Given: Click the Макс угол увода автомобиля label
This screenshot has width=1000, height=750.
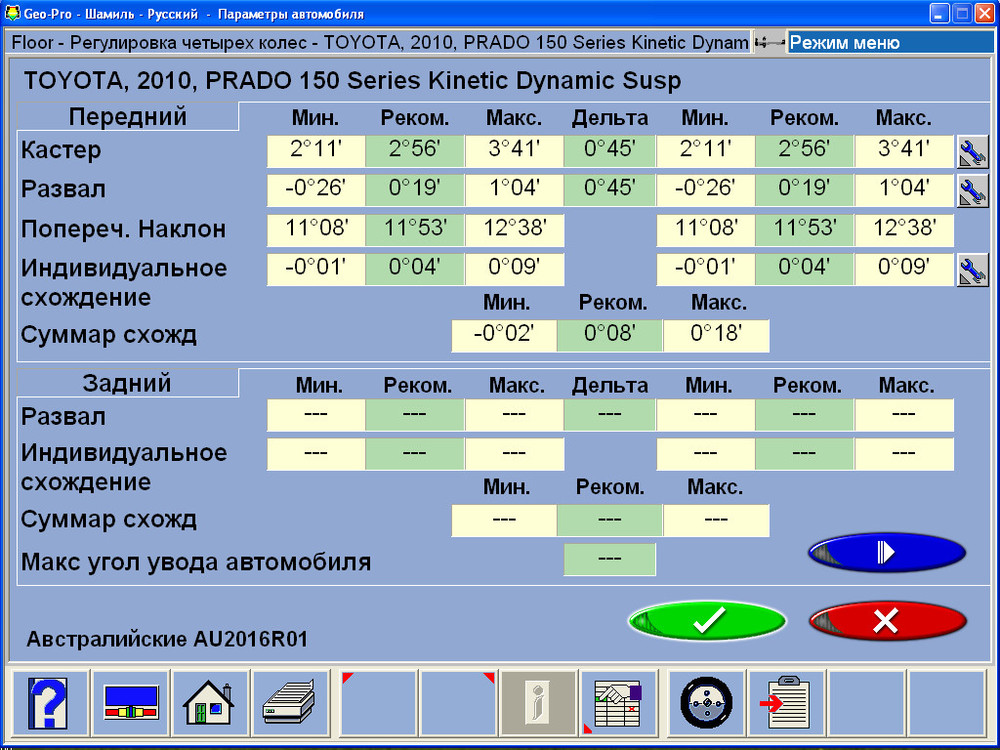Looking at the screenshot, I should click(x=196, y=562).
